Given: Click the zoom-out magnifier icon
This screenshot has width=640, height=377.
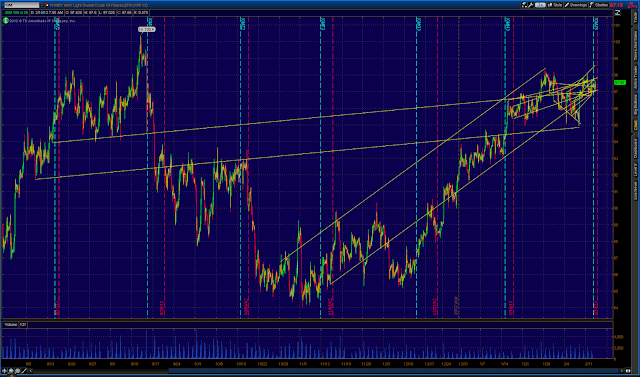Looking at the screenshot, I should pos(18,371).
